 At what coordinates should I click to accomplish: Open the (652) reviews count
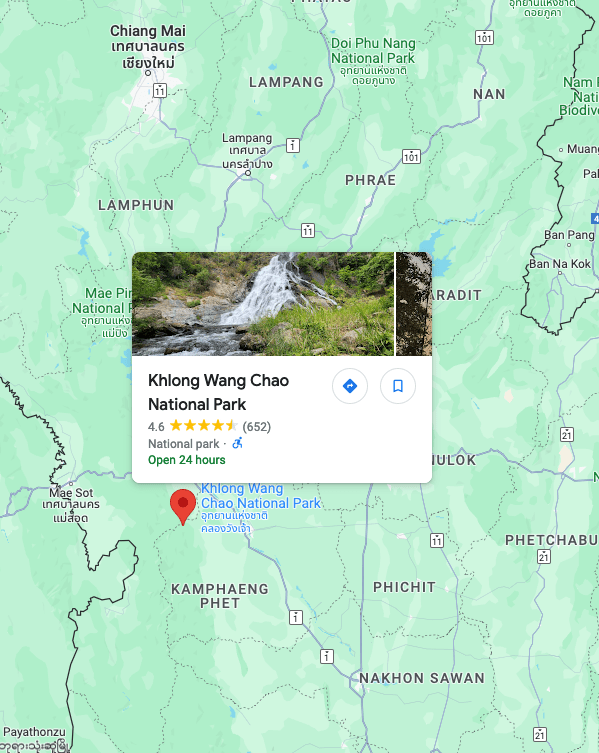(257, 426)
